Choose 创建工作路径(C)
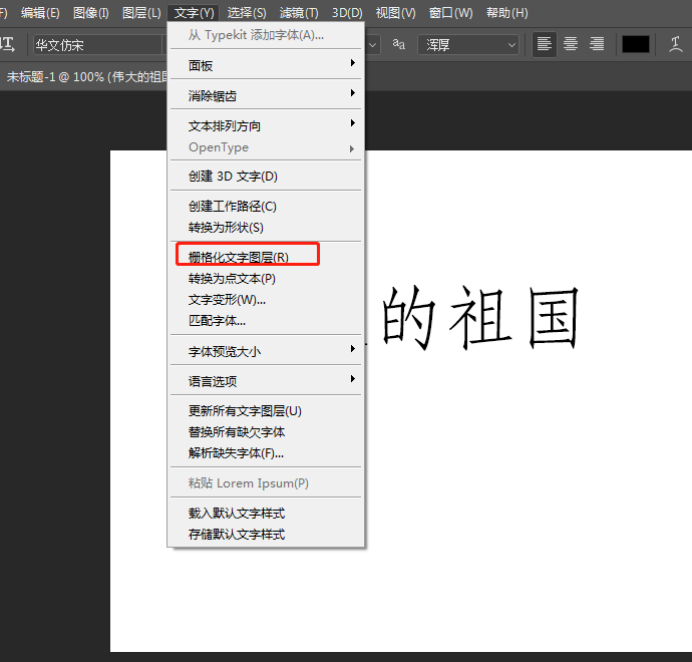Viewport: 692px width, 662px height. click(266, 206)
